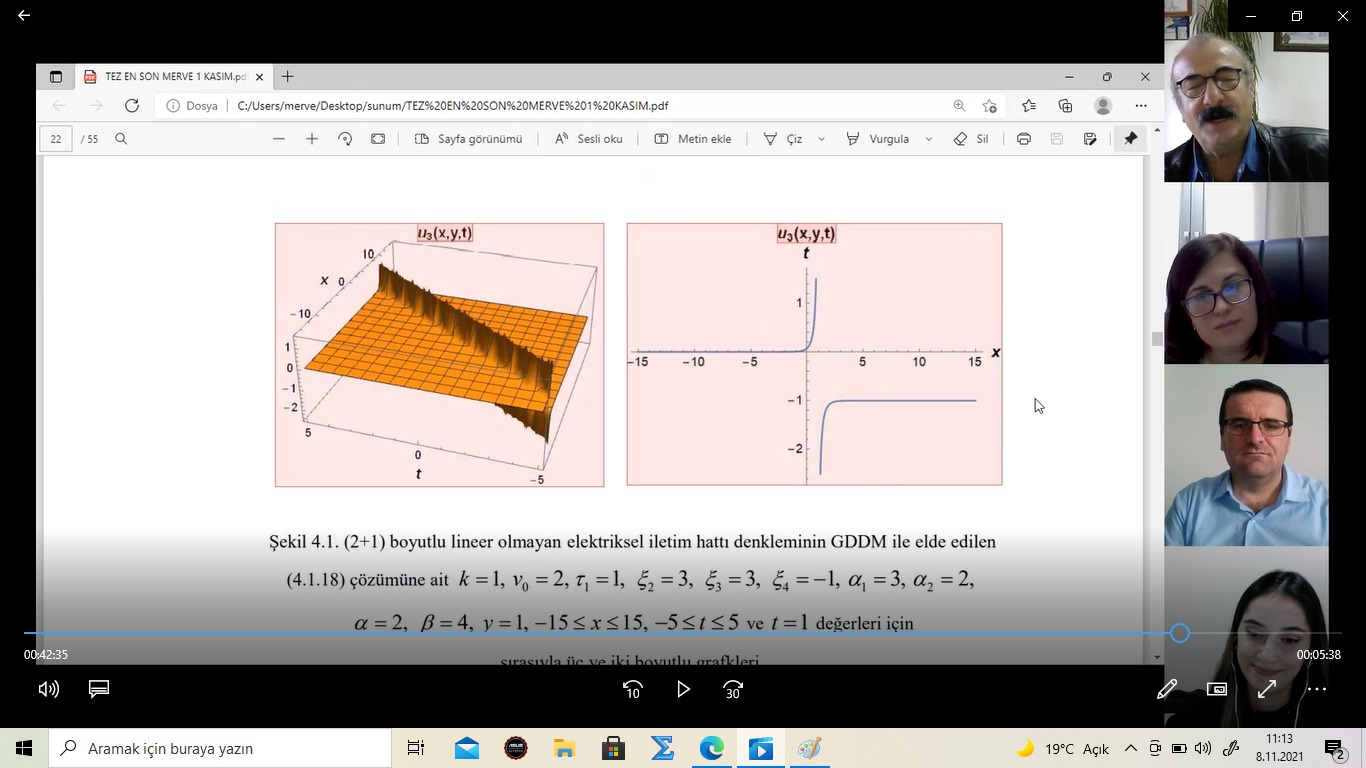Open the Edge profile avatar
This screenshot has height=768, width=1366.
[1103, 105]
